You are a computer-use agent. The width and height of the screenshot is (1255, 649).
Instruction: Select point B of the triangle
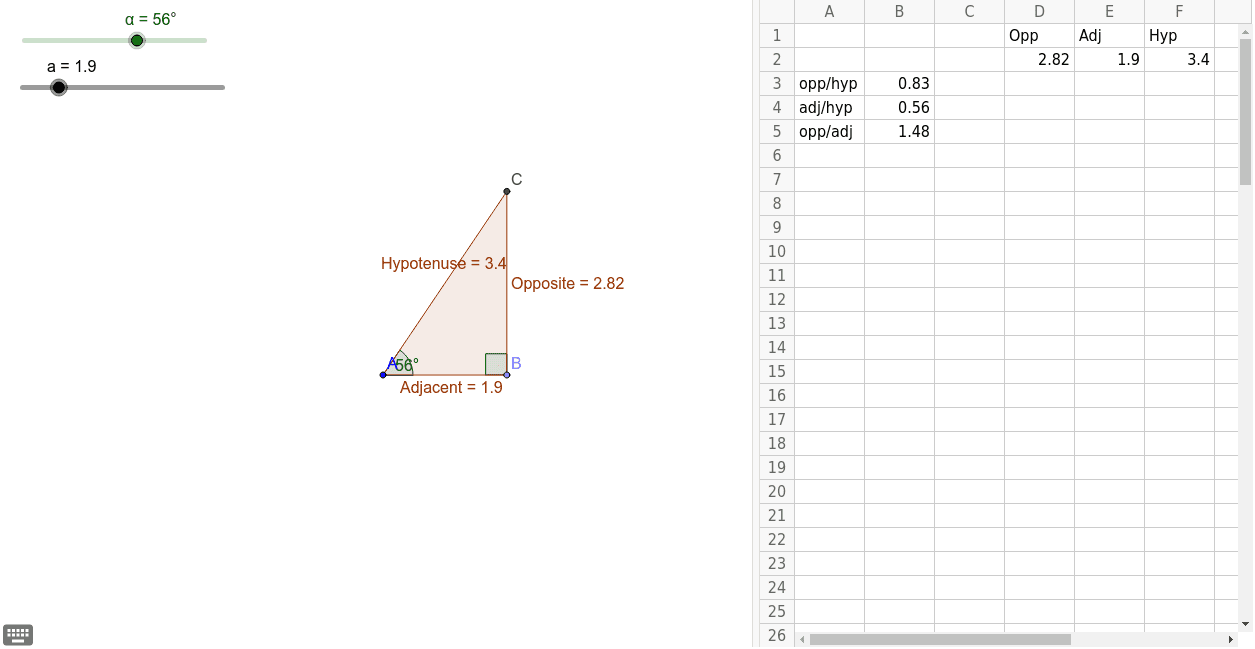507,375
